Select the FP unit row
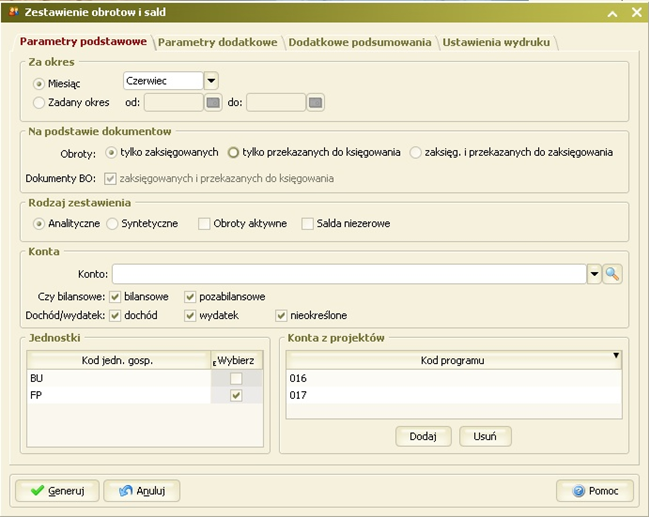Image resolution: width=649 pixels, height=517 pixels. [119, 395]
